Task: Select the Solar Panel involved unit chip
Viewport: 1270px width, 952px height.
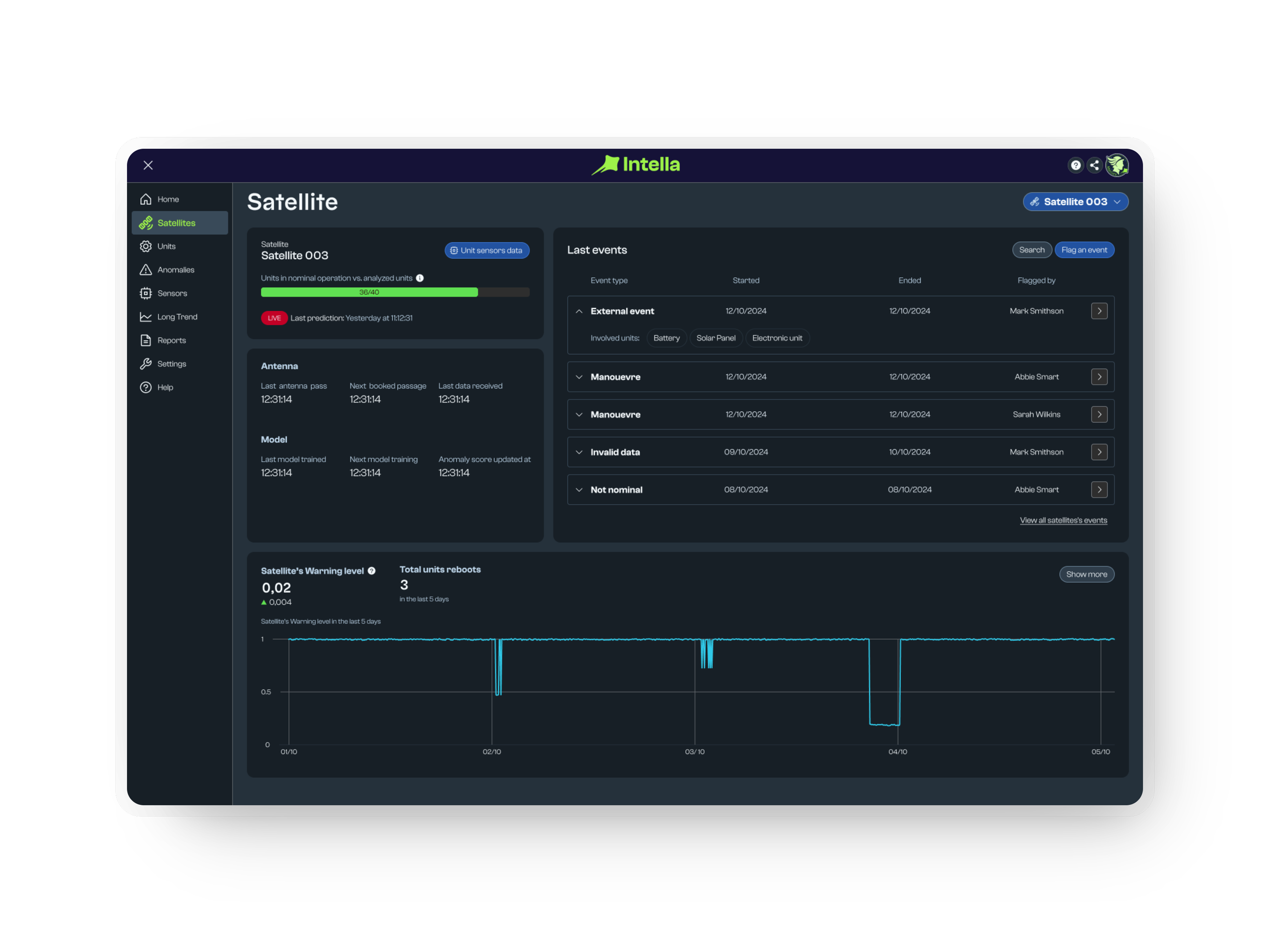Action: pyautogui.click(x=715, y=338)
